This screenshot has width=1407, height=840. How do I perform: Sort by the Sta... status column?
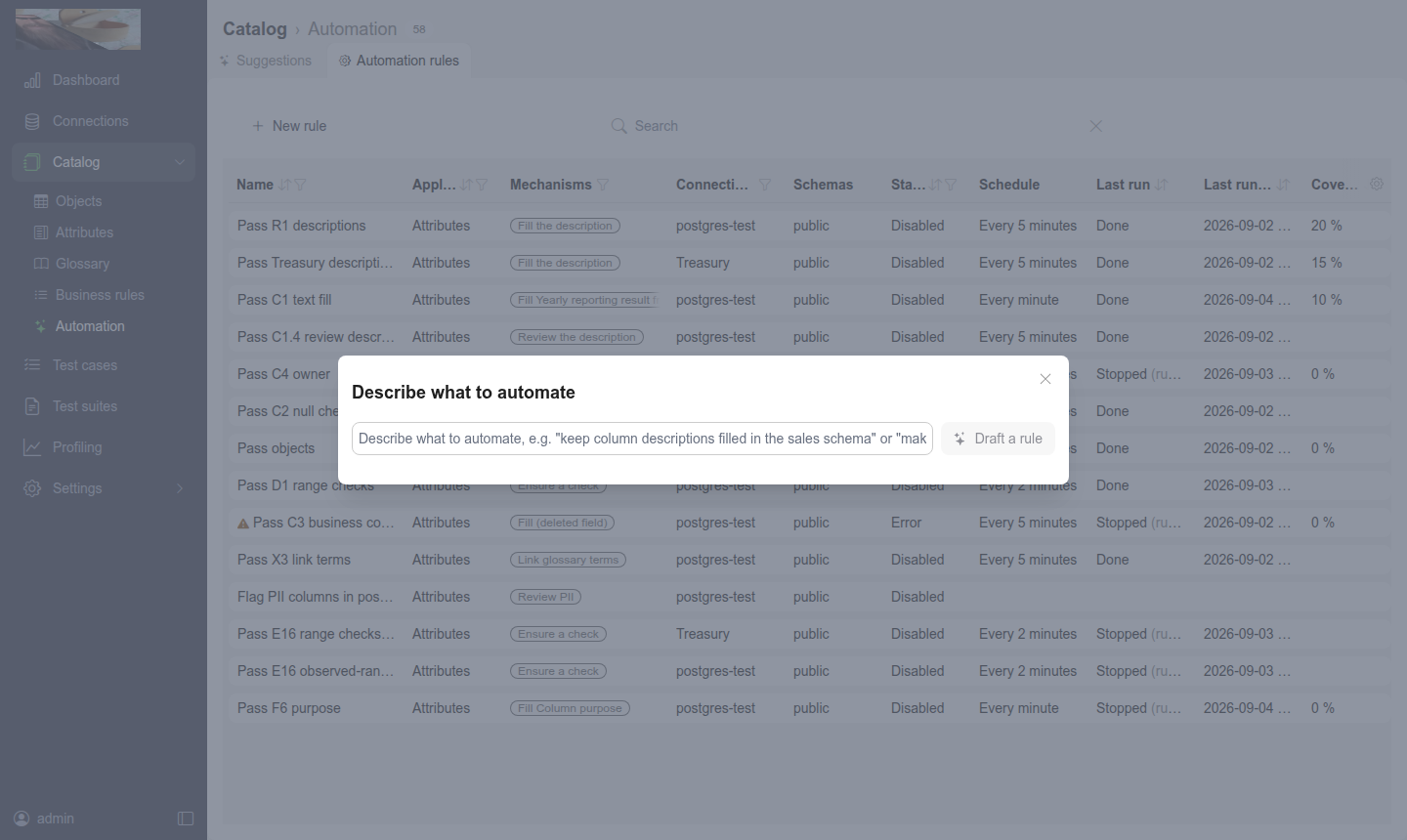935,185
